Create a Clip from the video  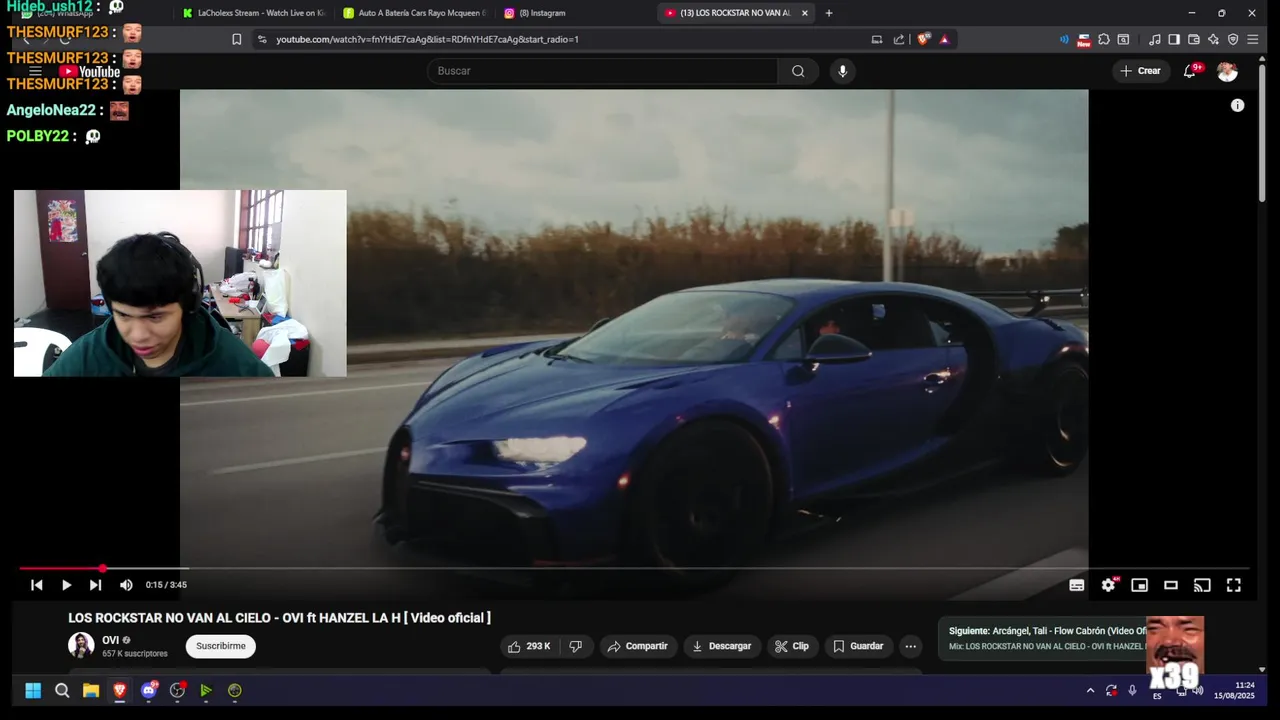coord(791,646)
